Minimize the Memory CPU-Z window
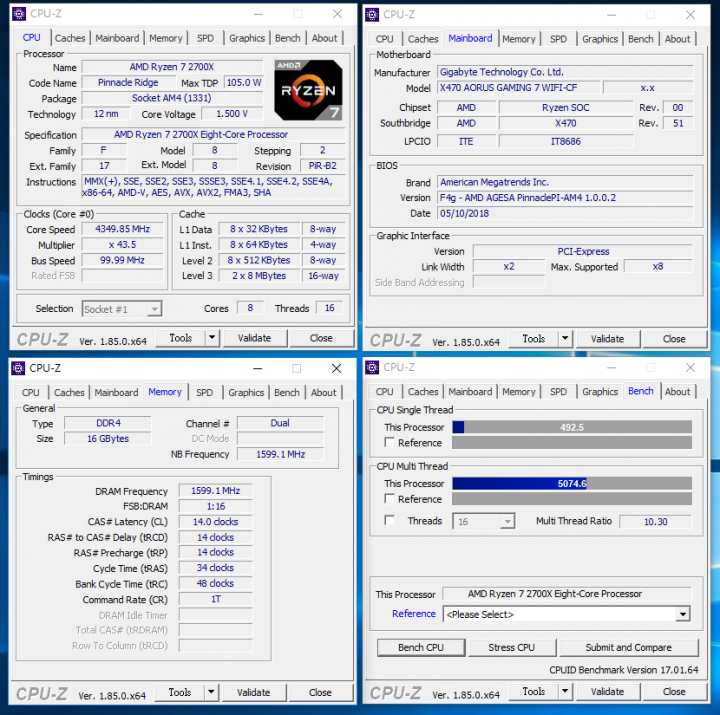Screen dimensions: 720x715 (x=258, y=368)
